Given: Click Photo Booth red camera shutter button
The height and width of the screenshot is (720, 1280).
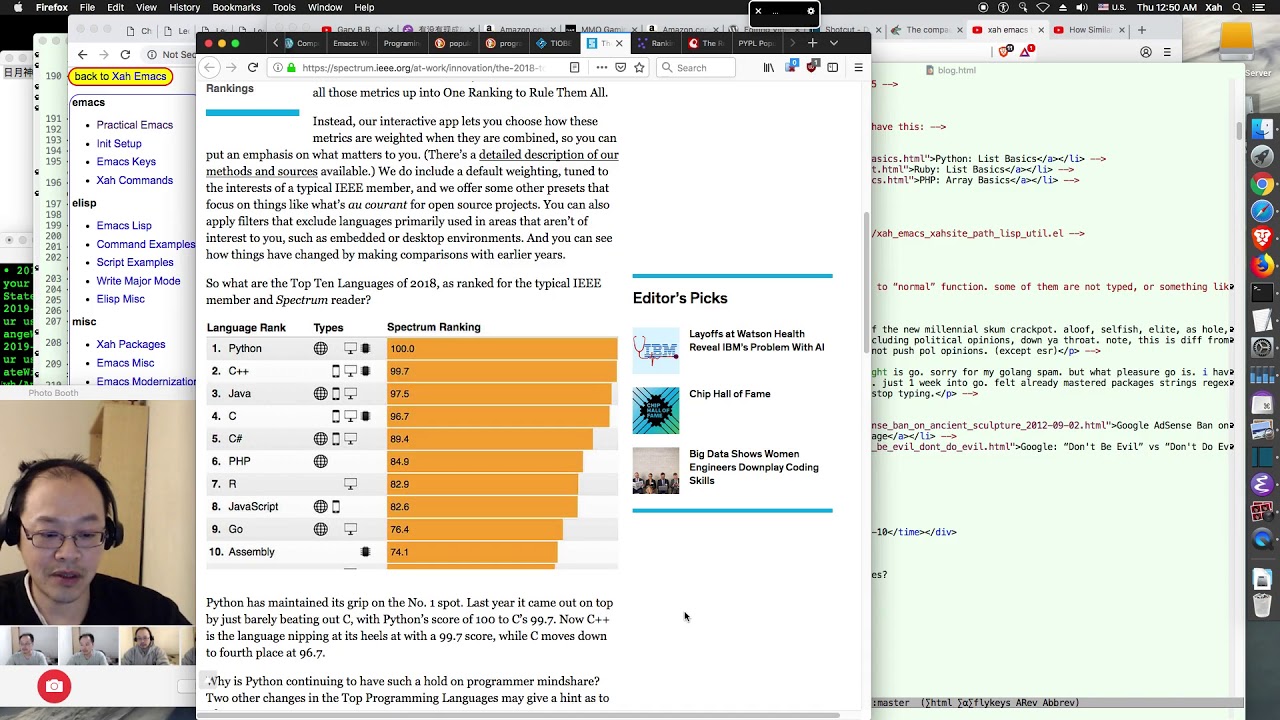Looking at the screenshot, I should (x=54, y=686).
